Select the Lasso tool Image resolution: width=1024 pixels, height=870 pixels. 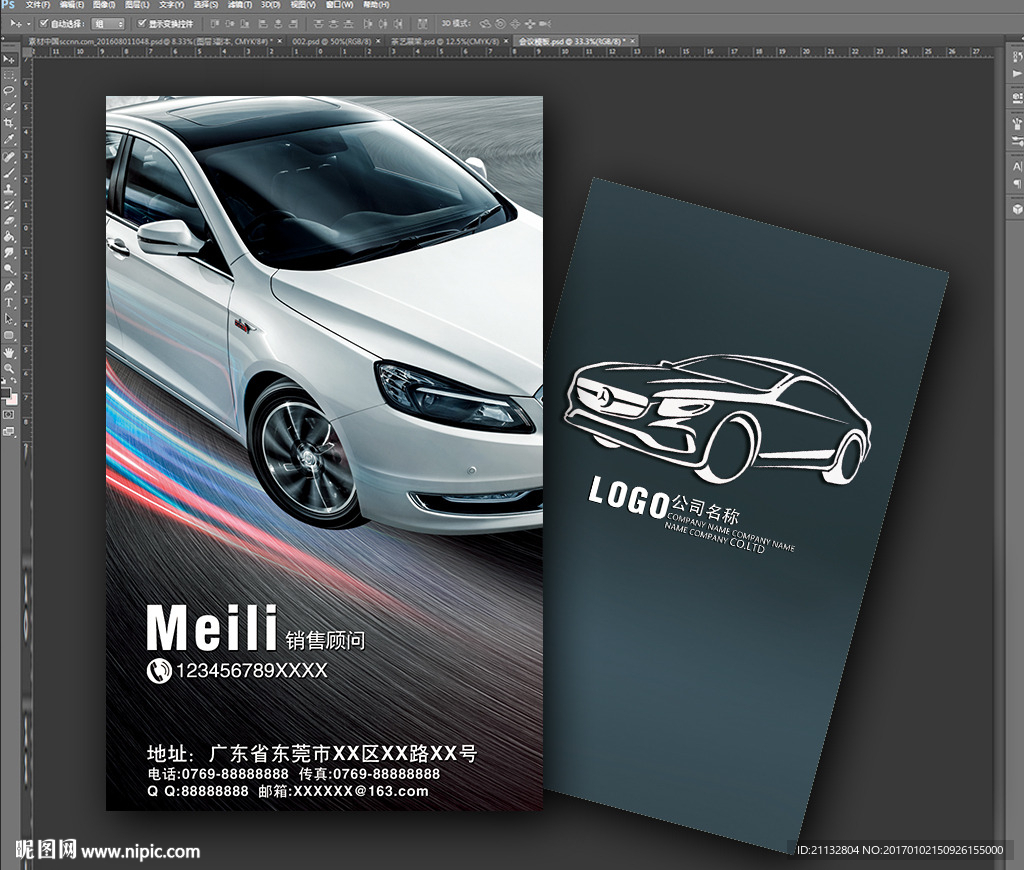coord(9,89)
